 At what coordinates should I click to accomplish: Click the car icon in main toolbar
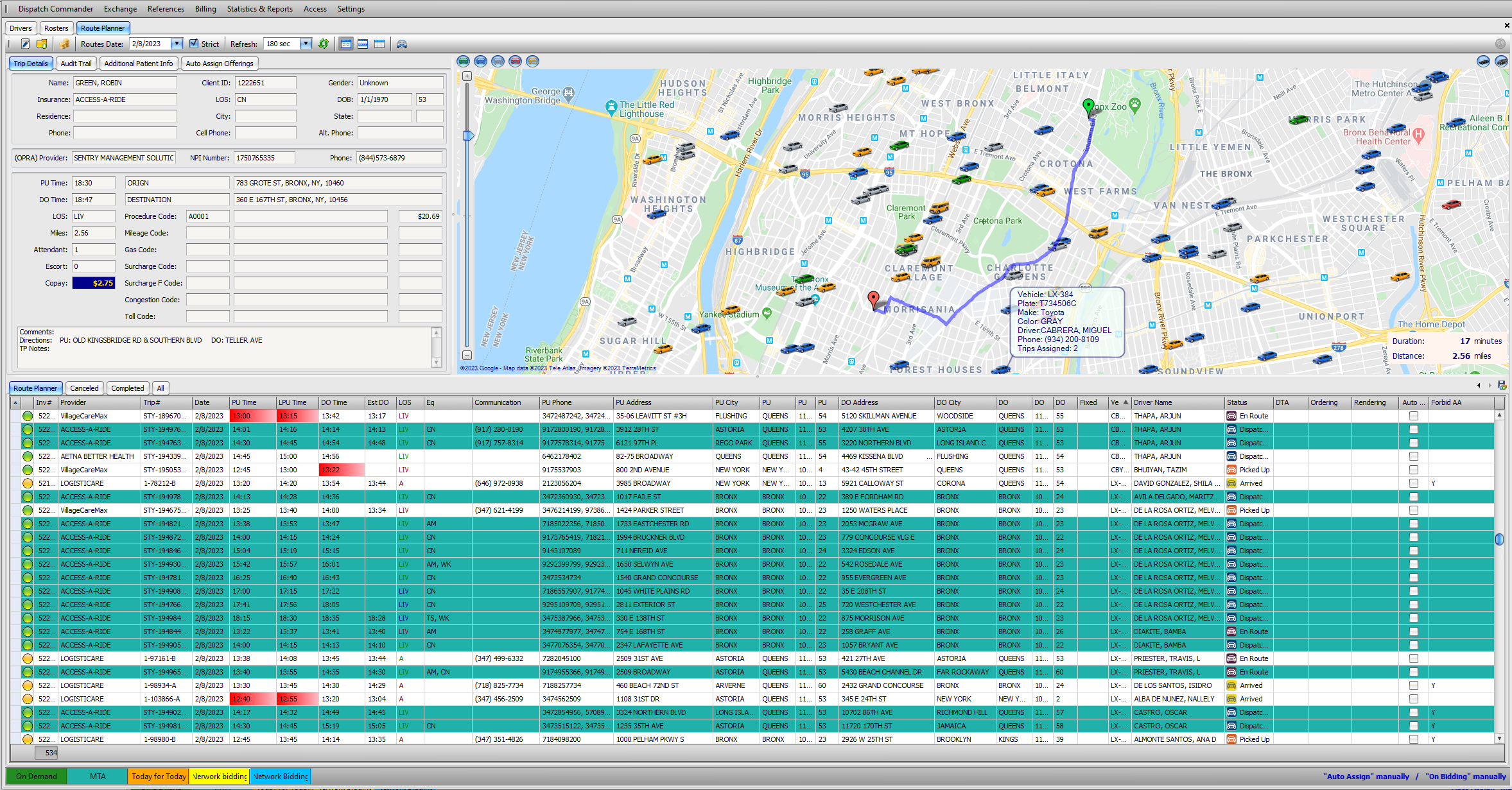(x=402, y=44)
